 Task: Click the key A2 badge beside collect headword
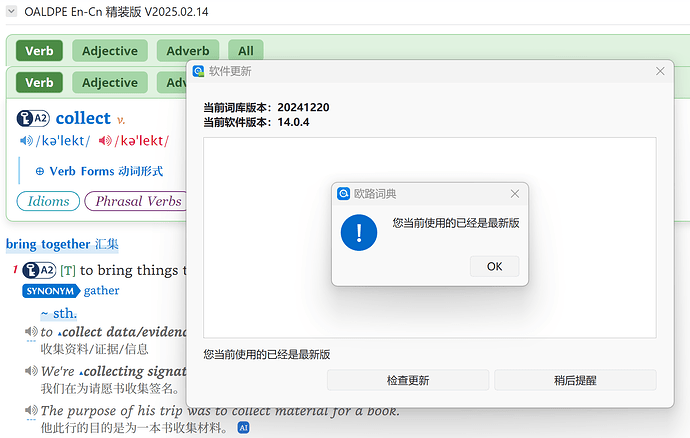[33, 118]
